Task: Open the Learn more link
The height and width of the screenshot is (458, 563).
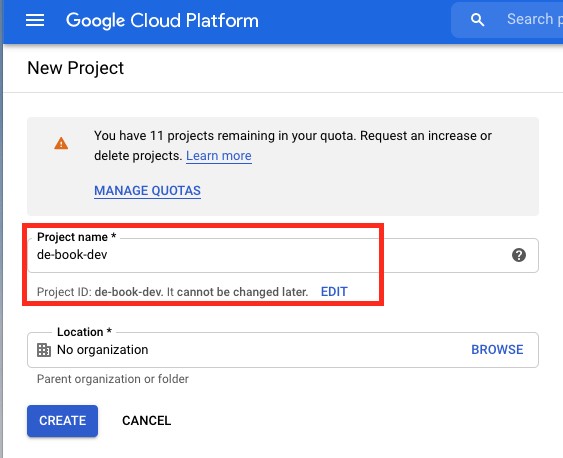Action: coord(219,156)
